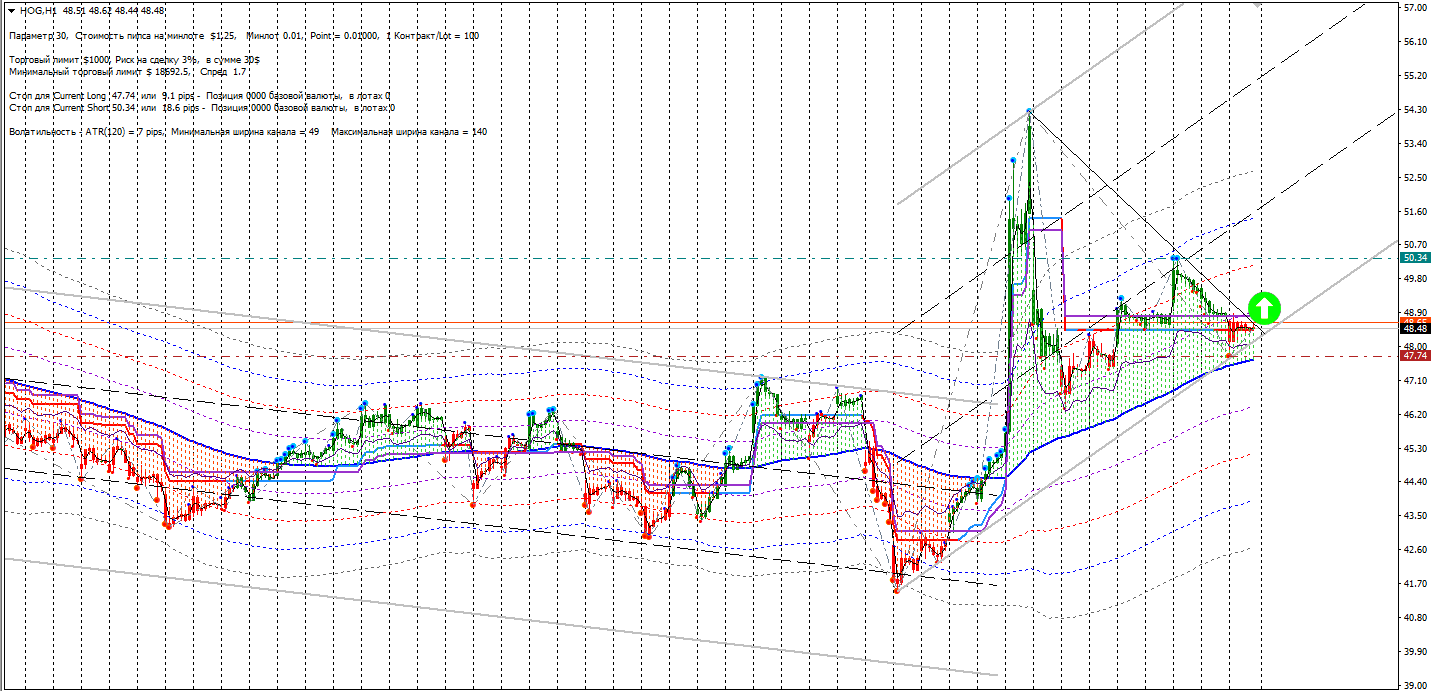Click the blue dot marker at chart peak
Viewport: 1434px width, 691px height.
[1029, 112]
